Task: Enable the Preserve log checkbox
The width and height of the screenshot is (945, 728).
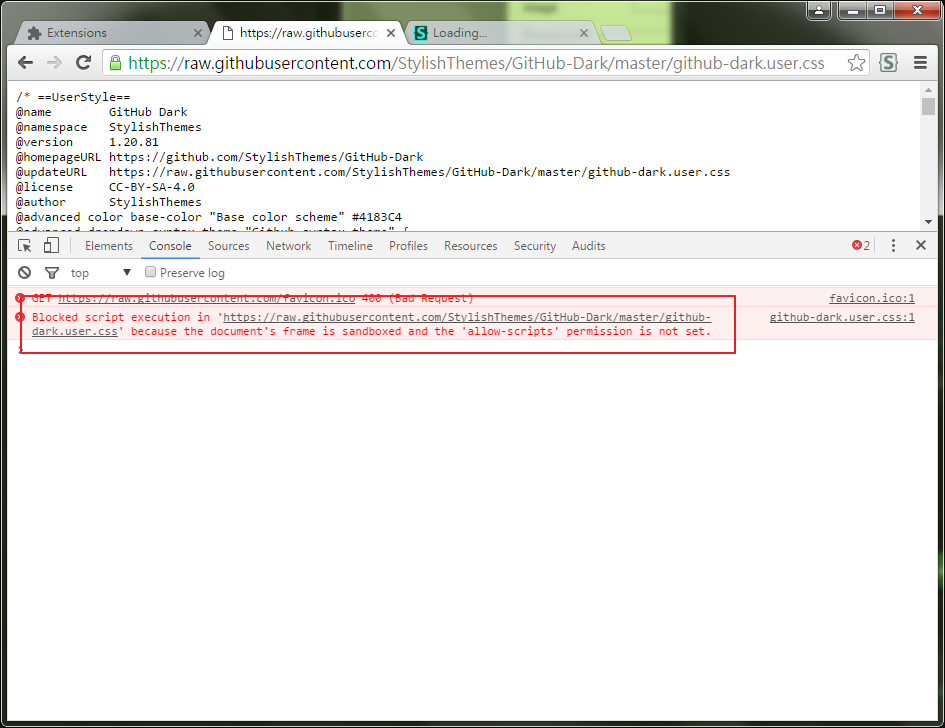Action: point(151,272)
